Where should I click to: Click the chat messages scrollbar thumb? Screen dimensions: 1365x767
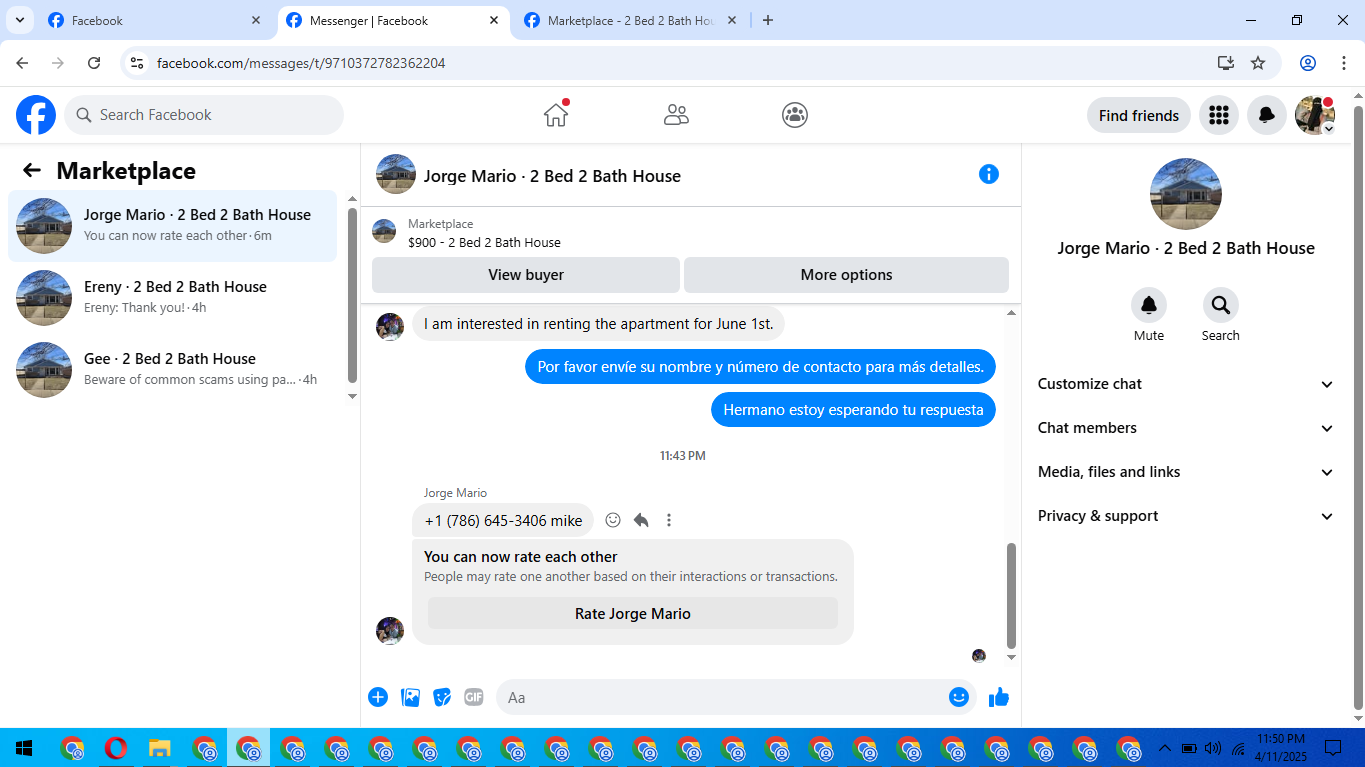click(x=1011, y=595)
